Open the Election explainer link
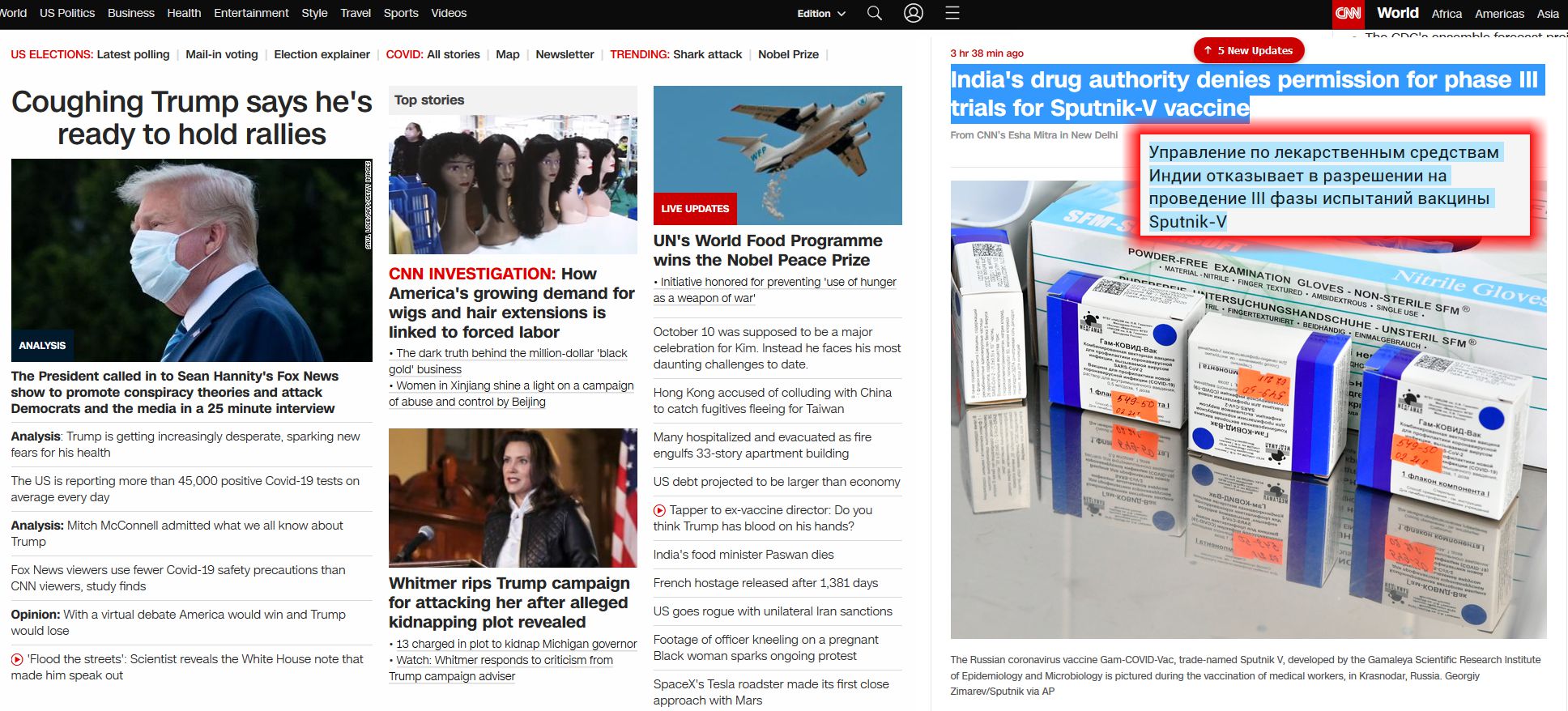The height and width of the screenshot is (711, 1568). pos(322,54)
